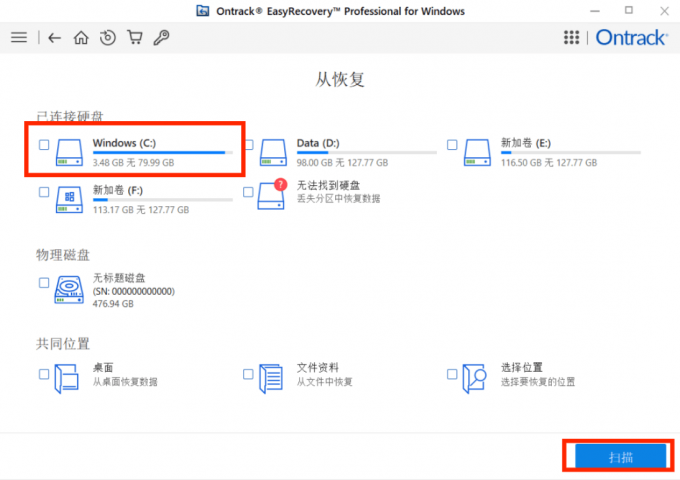Click the lost partition drive icon
The image size is (680, 480).
click(x=272, y=194)
